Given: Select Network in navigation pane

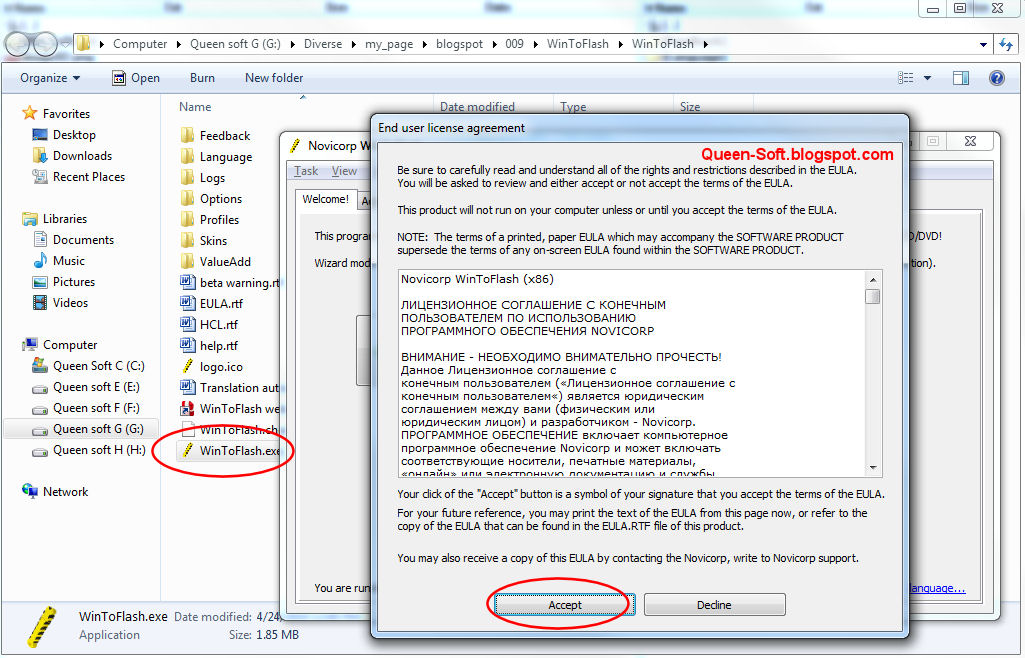Looking at the screenshot, I should point(65,491).
